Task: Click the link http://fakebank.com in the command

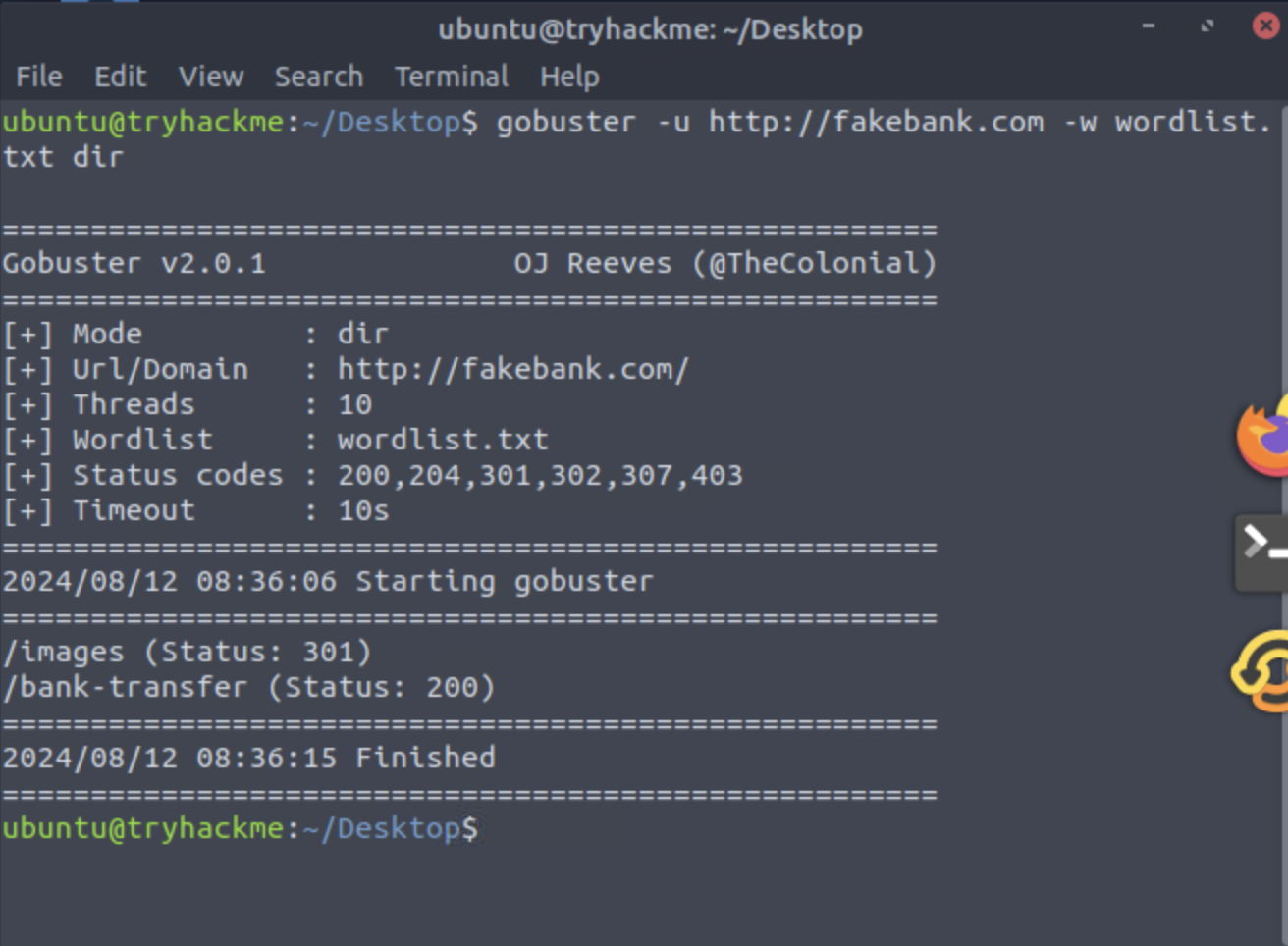Action: 879,122
